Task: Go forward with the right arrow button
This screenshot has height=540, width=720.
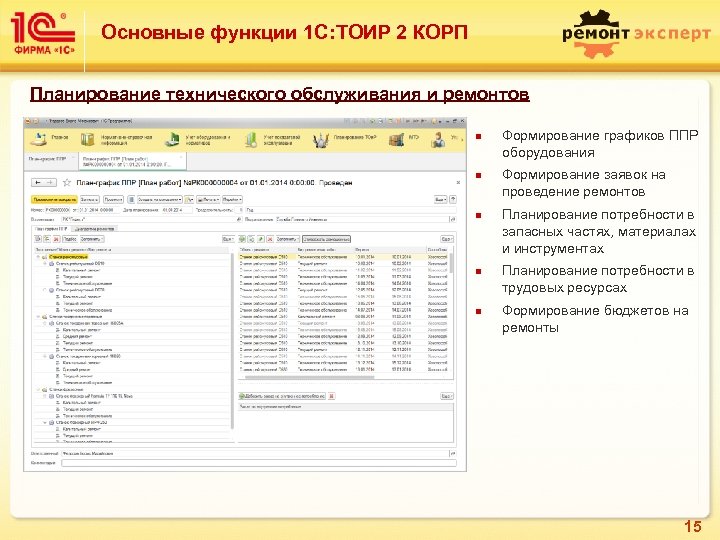Action: tap(50, 183)
